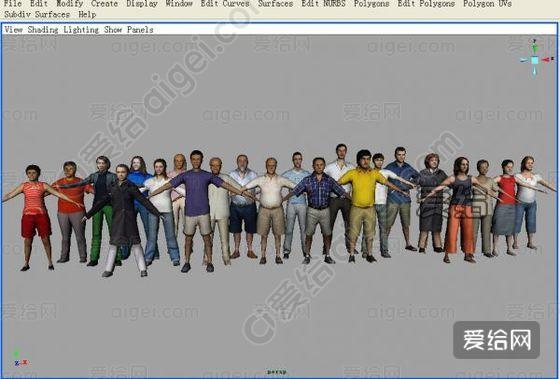The image size is (560, 379).
Task: Open the File menu
Action: [13, 4]
